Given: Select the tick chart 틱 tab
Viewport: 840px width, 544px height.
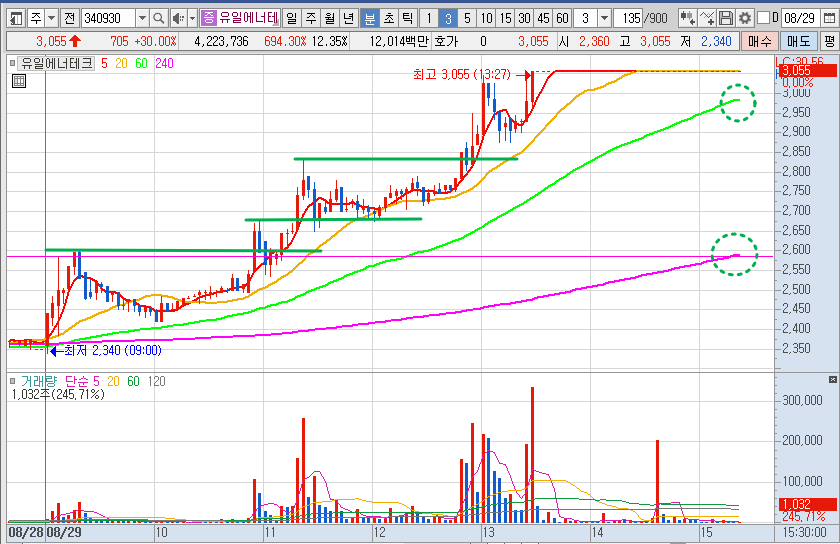Looking at the screenshot, I should (x=408, y=19).
